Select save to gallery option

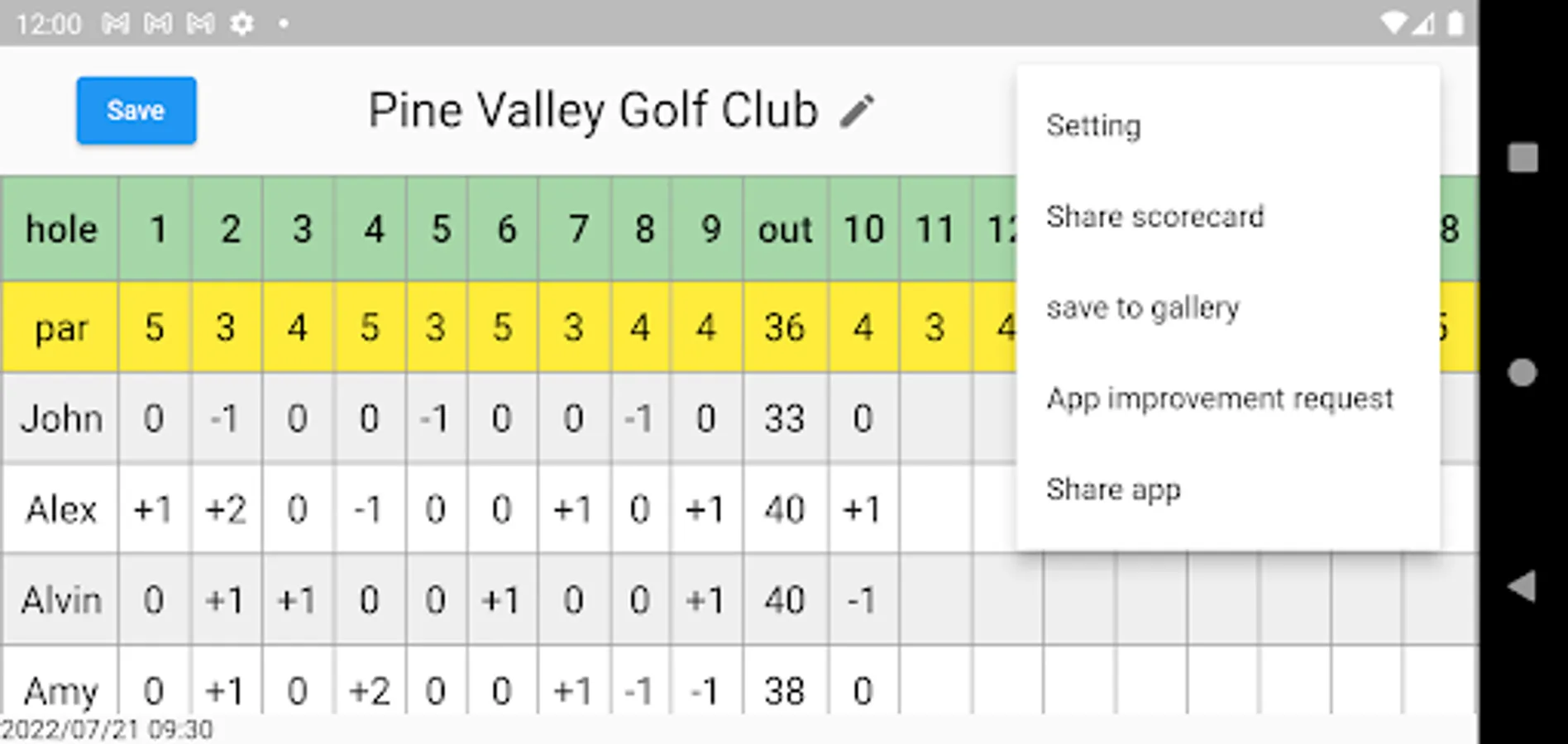(x=1142, y=308)
